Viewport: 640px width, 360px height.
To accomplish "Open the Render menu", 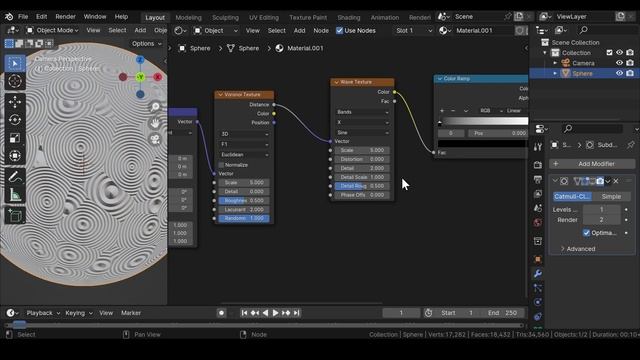I will click(65, 17).
